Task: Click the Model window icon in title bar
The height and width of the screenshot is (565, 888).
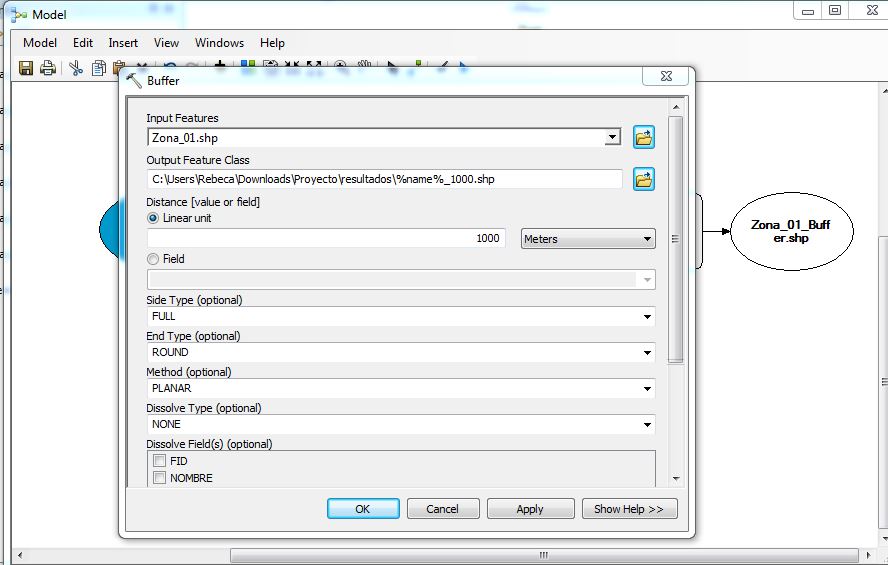Action: click(x=18, y=15)
